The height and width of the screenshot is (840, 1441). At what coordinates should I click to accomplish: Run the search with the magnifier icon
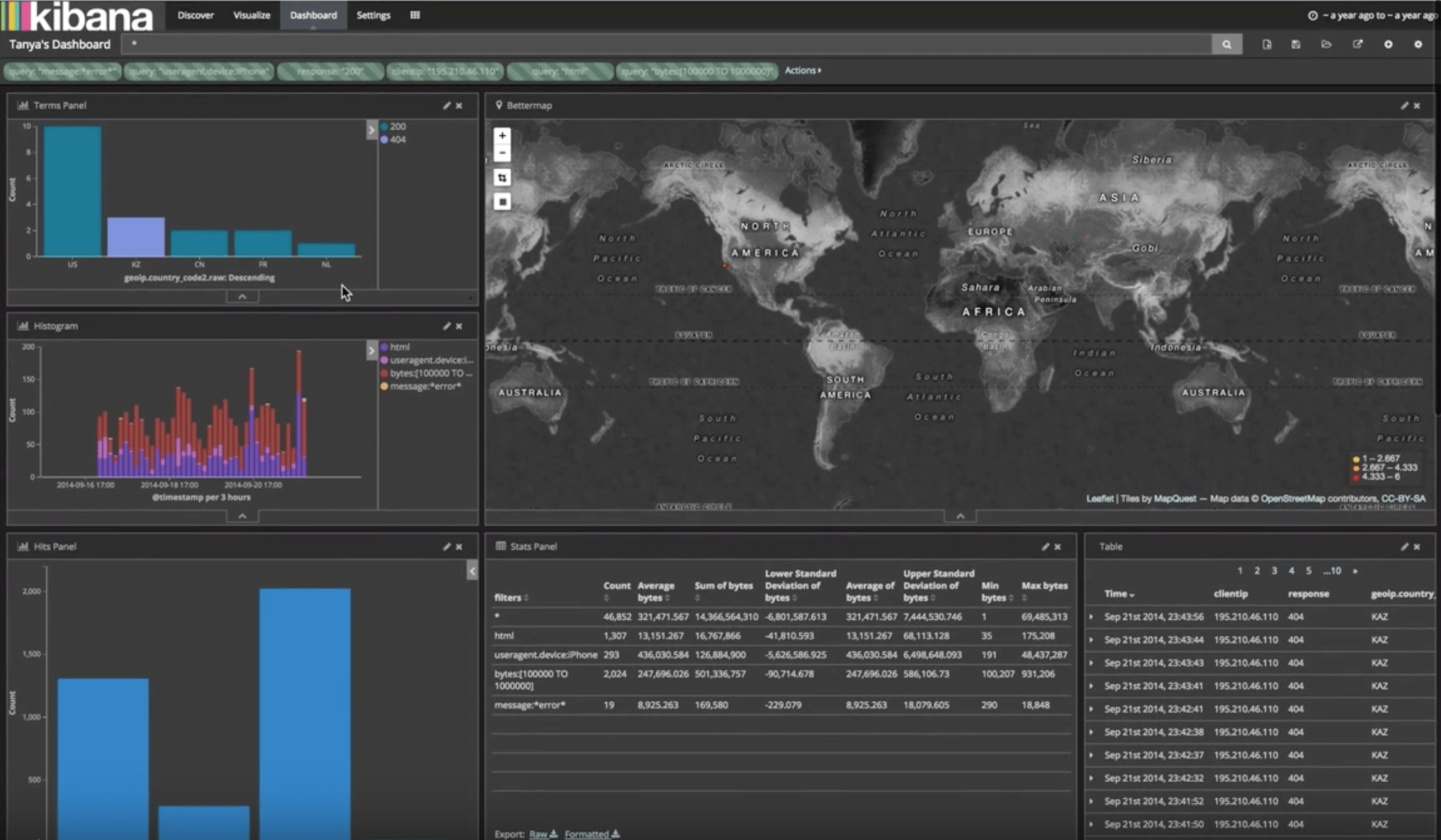pyautogui.click(x=1228, y=44)
